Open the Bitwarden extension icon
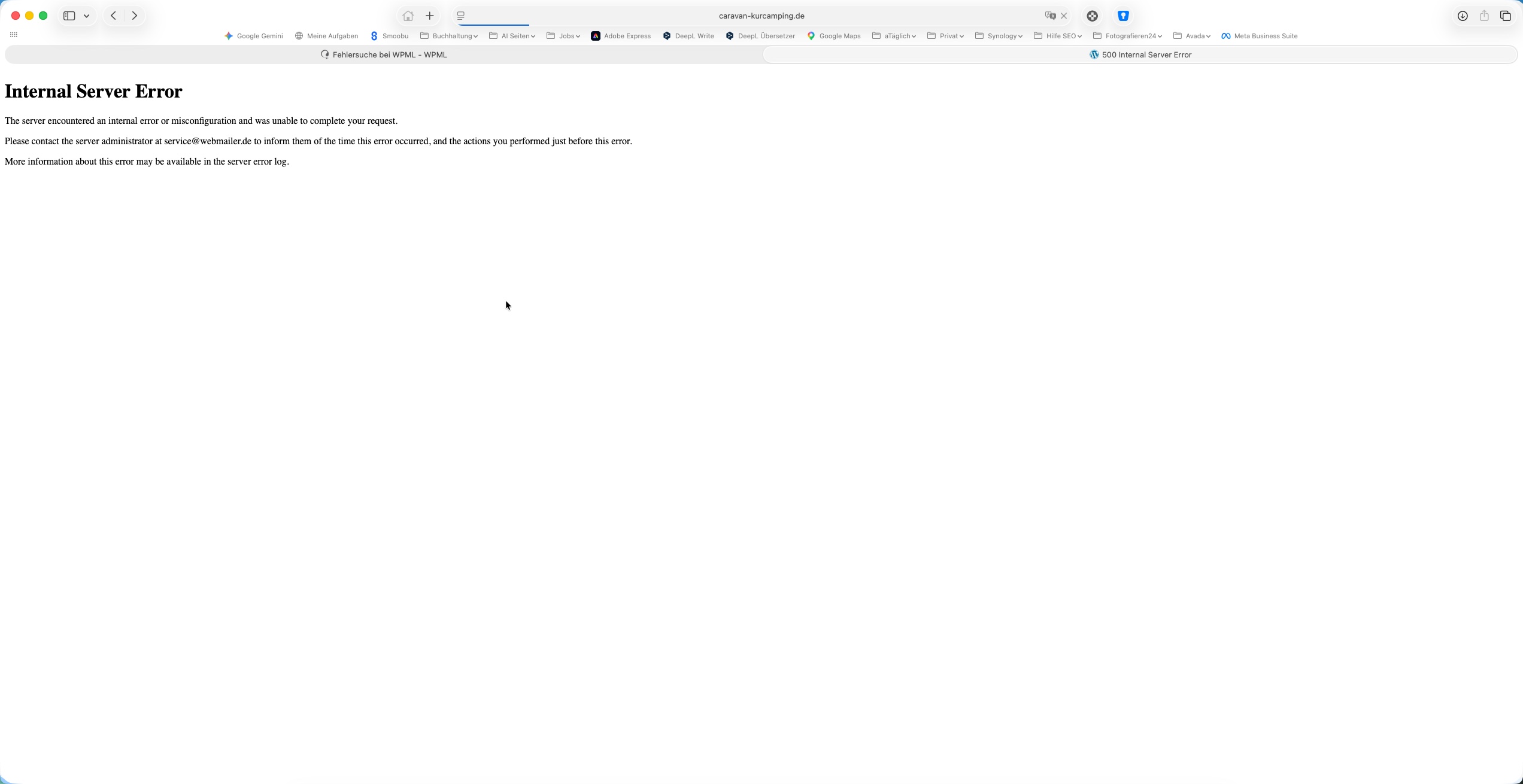Screen dimensions: 1523x784 click(x=1123, y=16)
